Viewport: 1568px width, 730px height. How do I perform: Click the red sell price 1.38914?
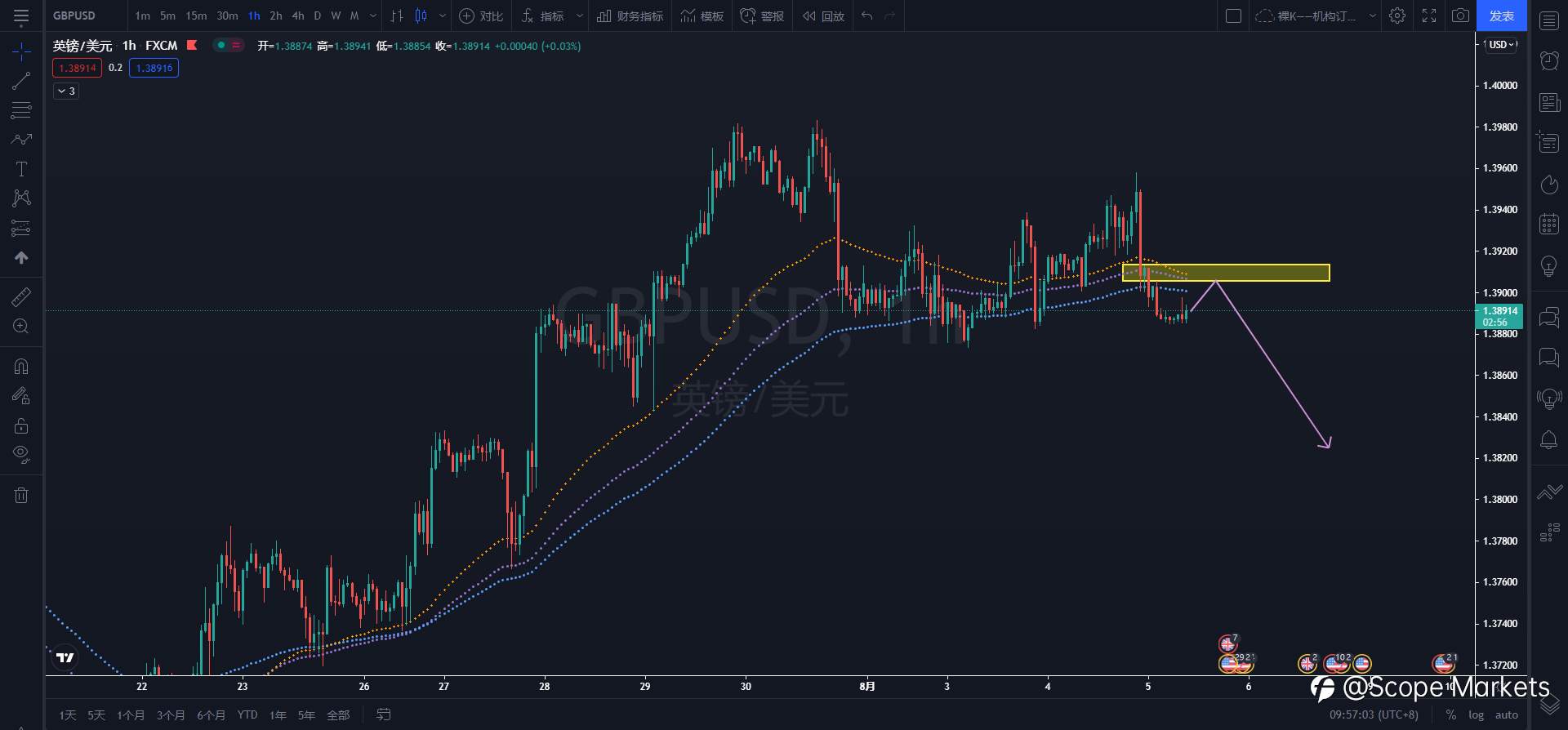(x=78, y=68)
